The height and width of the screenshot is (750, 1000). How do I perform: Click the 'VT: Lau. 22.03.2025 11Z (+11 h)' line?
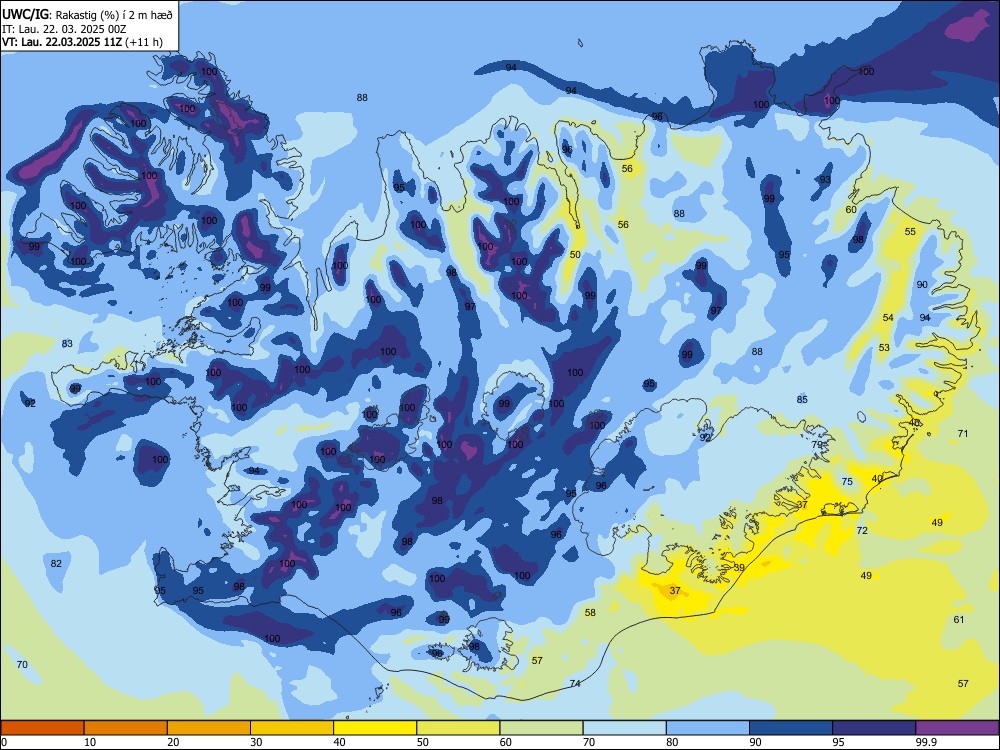[82, 42]
